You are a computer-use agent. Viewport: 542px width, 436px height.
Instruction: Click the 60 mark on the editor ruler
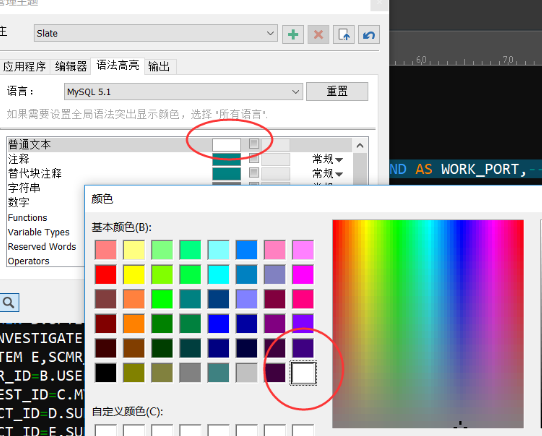tap(421, 60)
